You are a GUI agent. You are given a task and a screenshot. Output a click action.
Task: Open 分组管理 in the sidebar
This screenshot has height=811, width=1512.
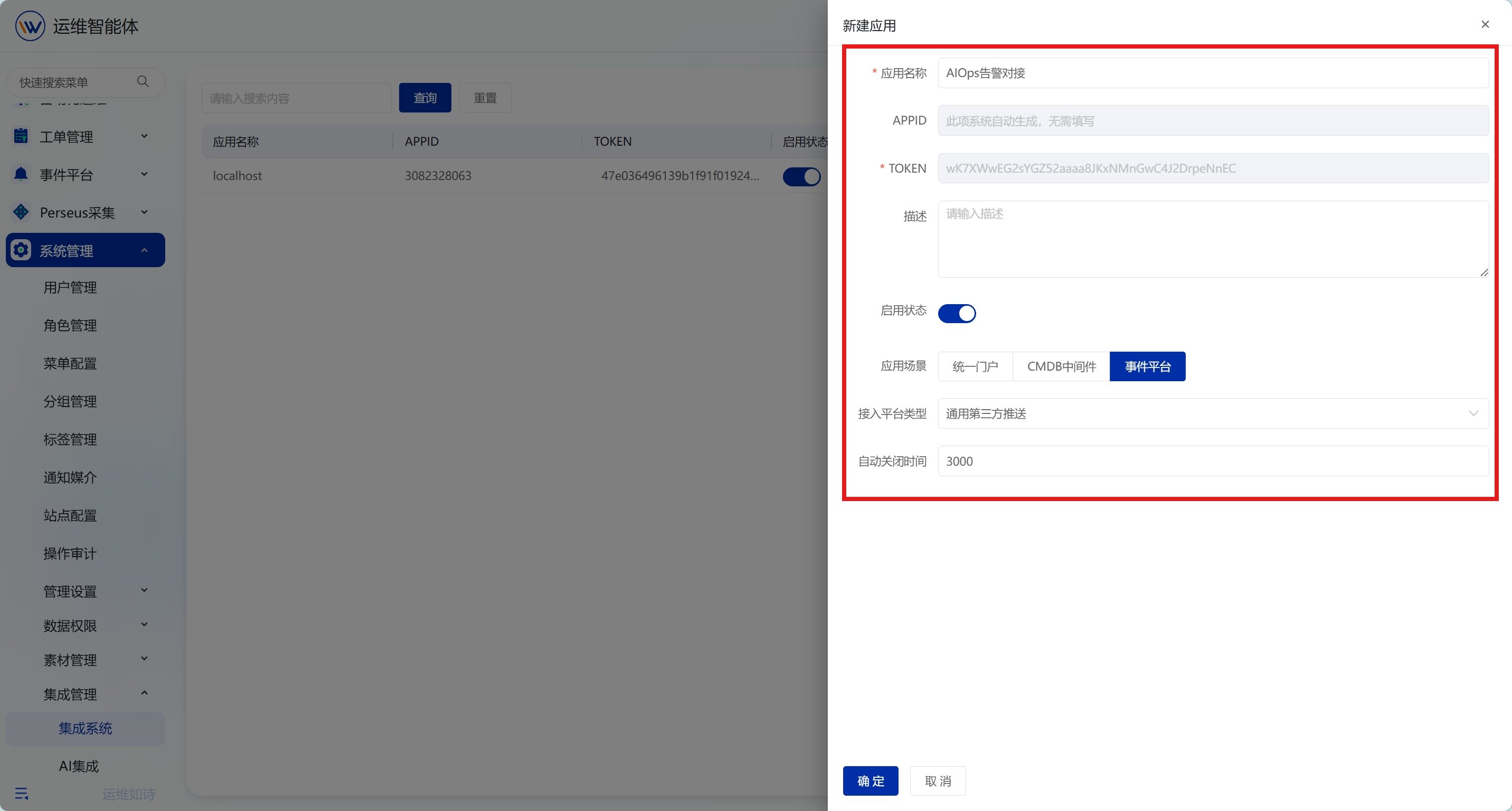coord(70,401)
